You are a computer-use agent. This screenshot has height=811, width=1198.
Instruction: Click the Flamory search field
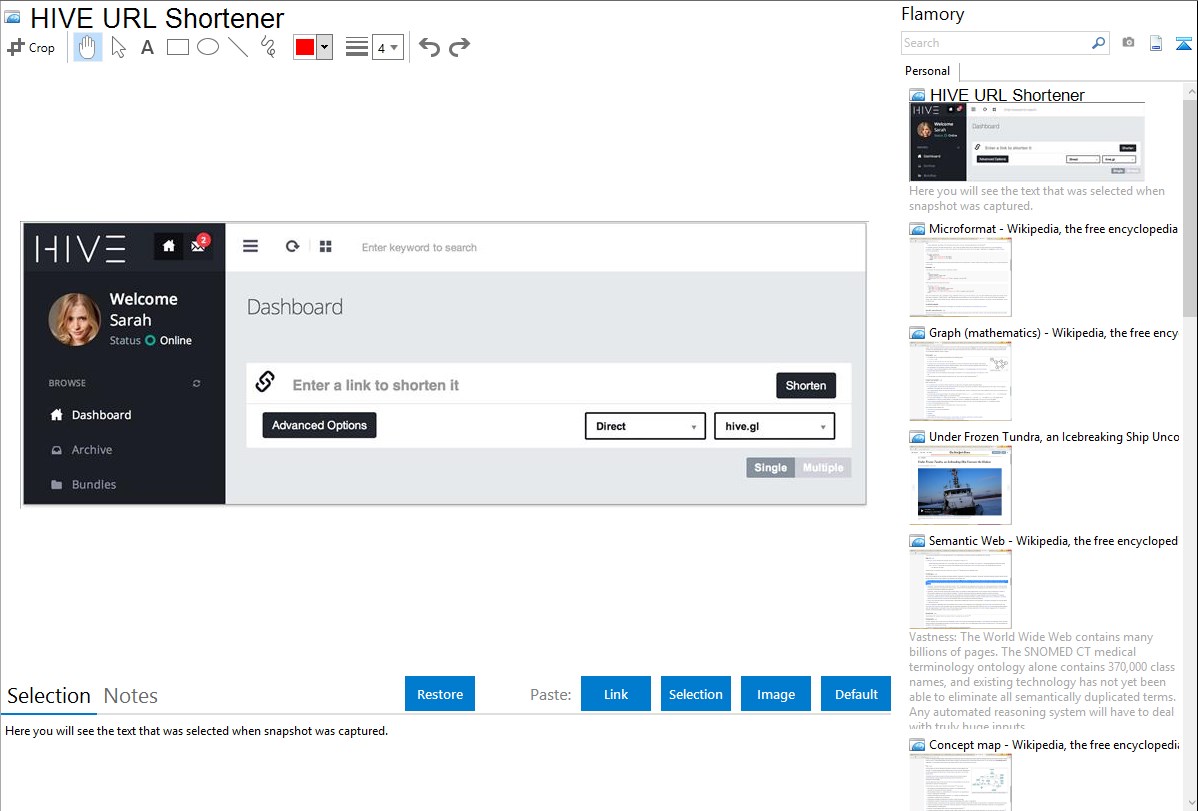click(995, 43)
